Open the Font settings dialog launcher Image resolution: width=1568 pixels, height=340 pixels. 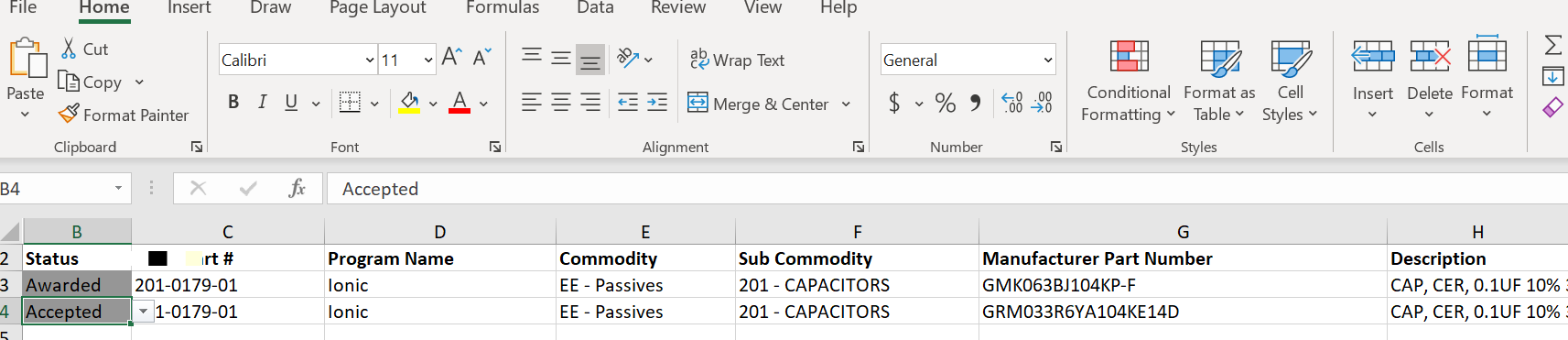coord(495,147)
